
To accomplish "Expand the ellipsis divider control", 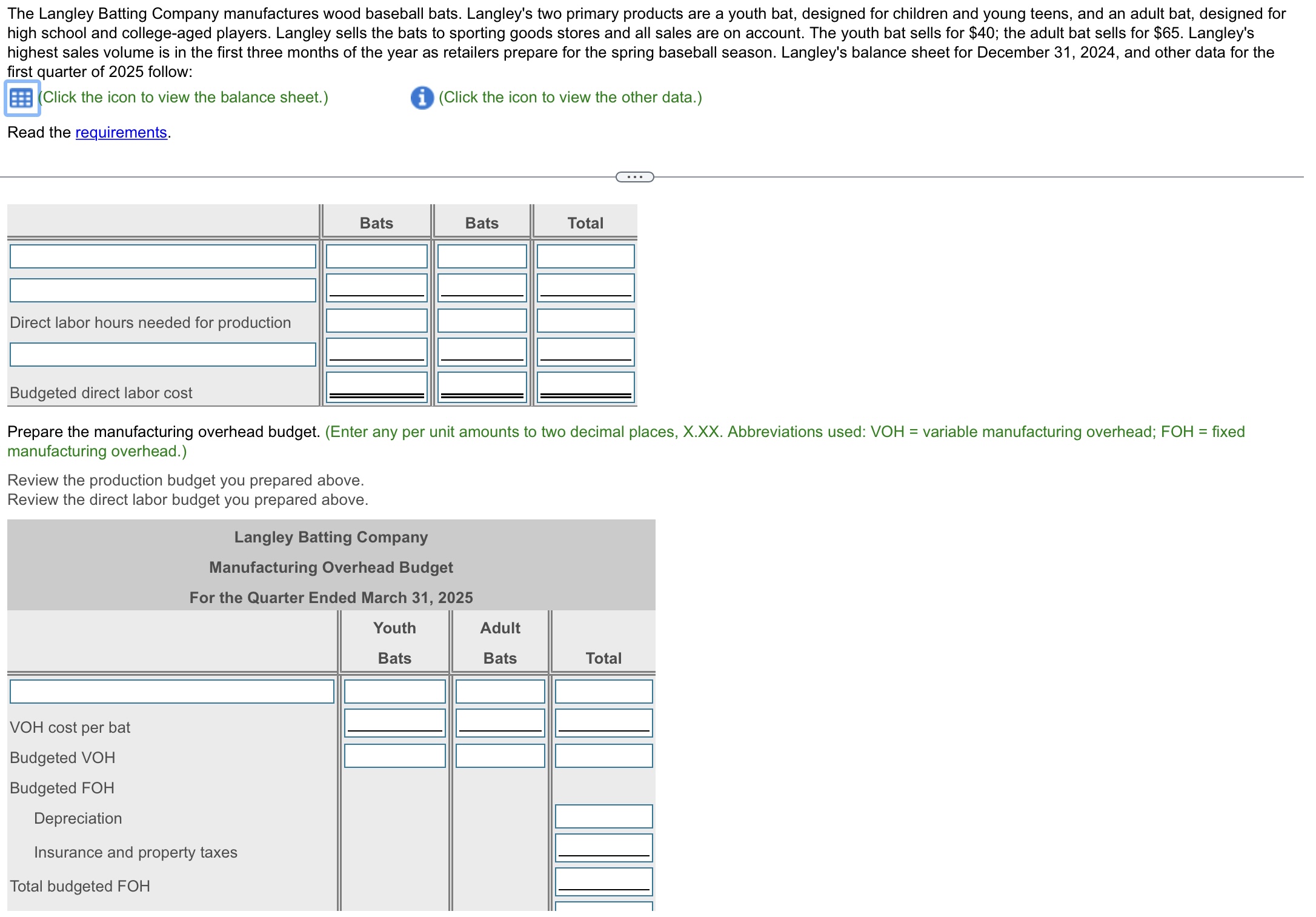I will (634, 176).
